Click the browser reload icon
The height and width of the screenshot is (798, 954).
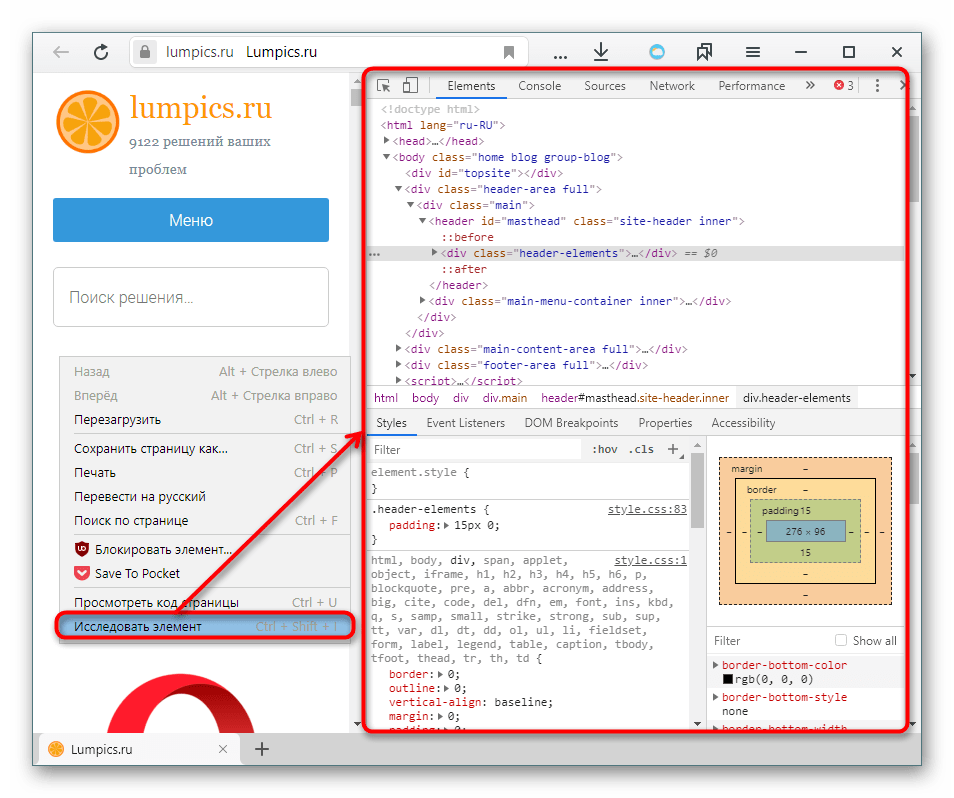pyautogui.click(x=101, y=52)
